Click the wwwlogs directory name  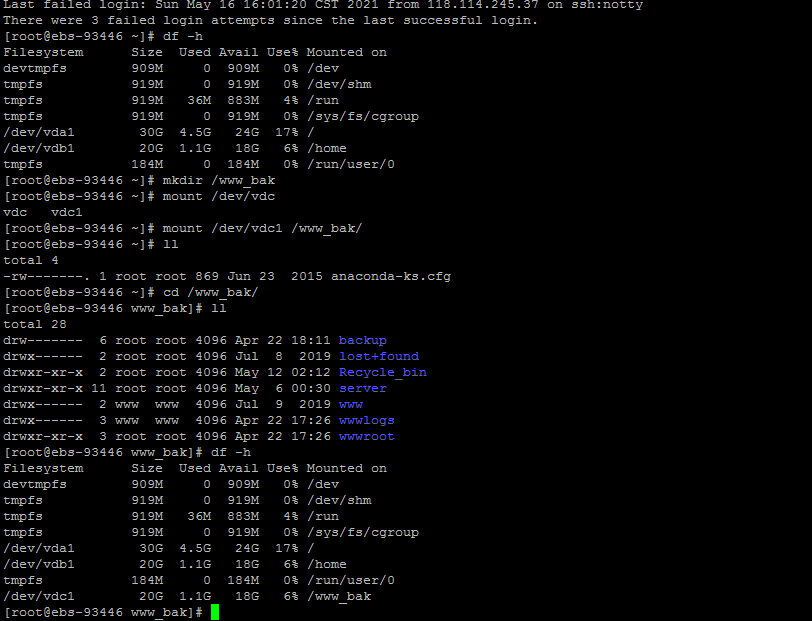pyautogui.click(x=366, y=420)
